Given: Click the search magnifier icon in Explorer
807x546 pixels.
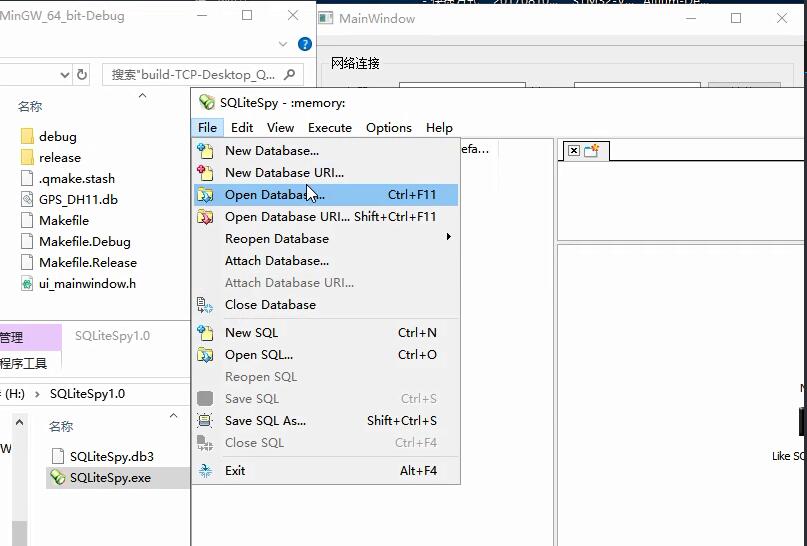Looking at the screenshot, I should [289, 75].
